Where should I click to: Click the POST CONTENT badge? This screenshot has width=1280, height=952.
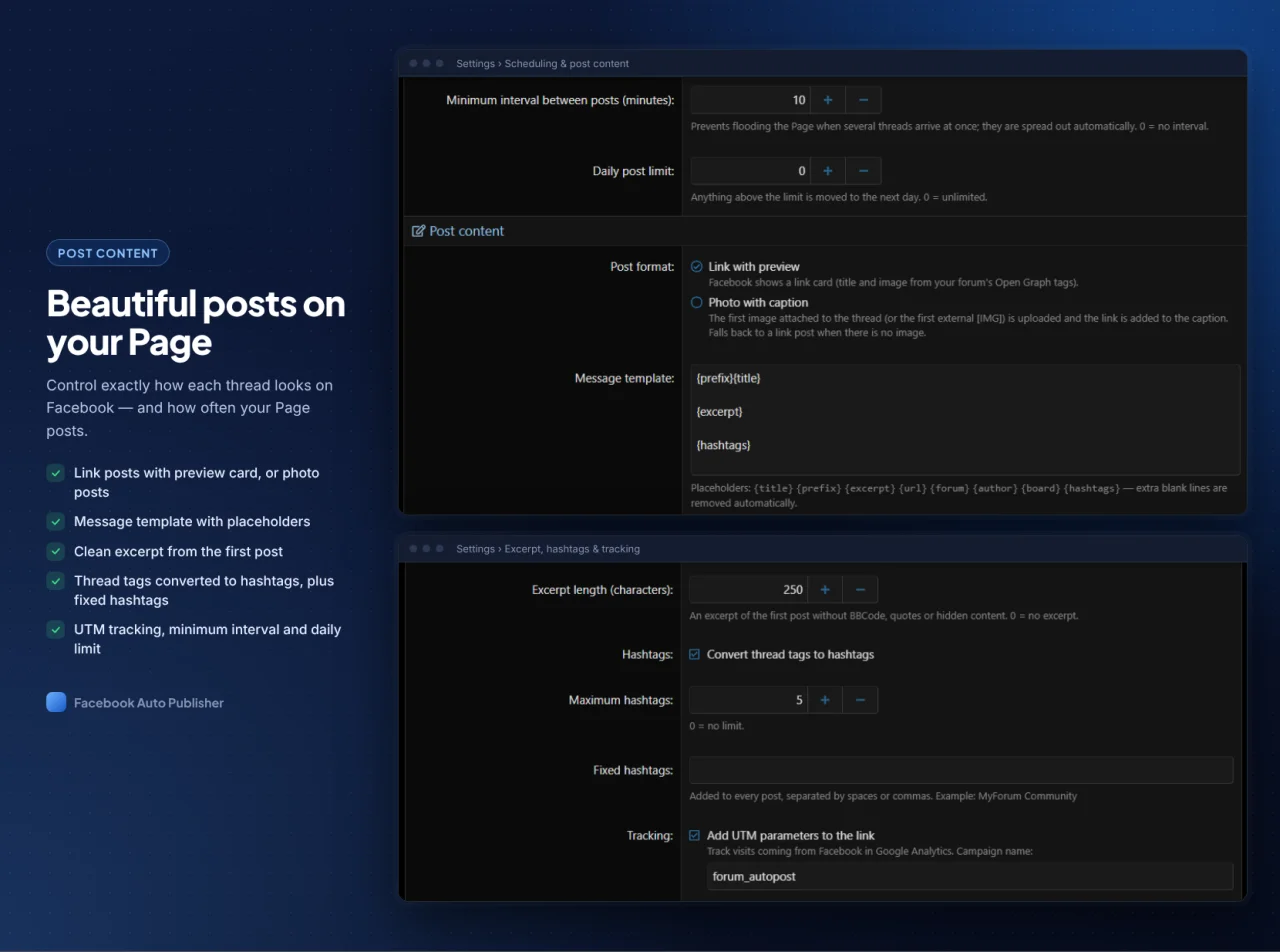tap(108, 253)
